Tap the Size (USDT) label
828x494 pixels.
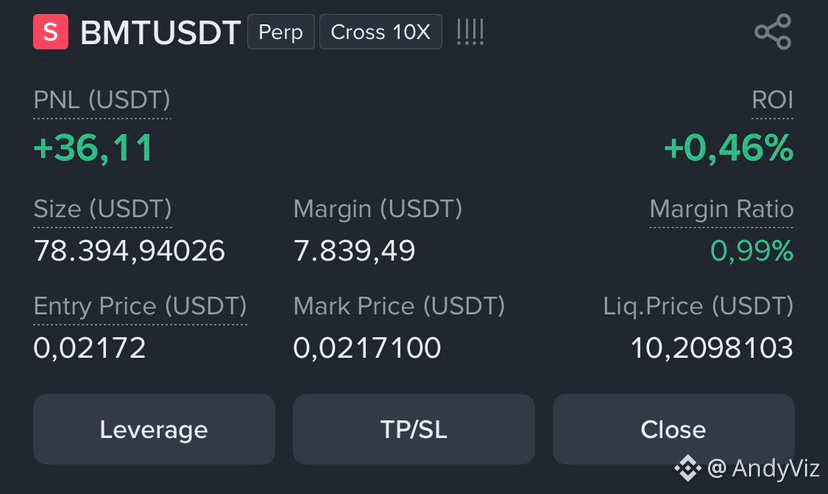click(102, 209)
